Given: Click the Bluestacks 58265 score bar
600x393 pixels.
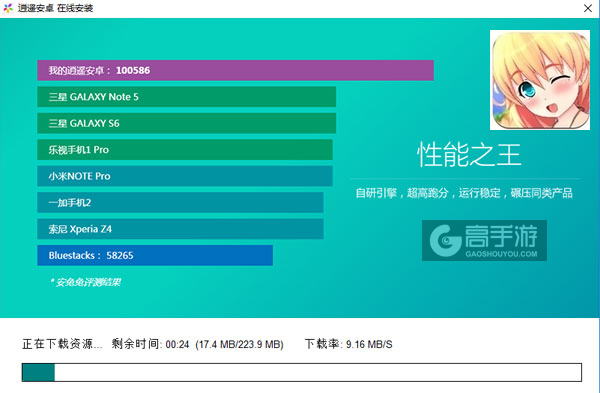Looking at the screenshot, I should click(155, 255).
